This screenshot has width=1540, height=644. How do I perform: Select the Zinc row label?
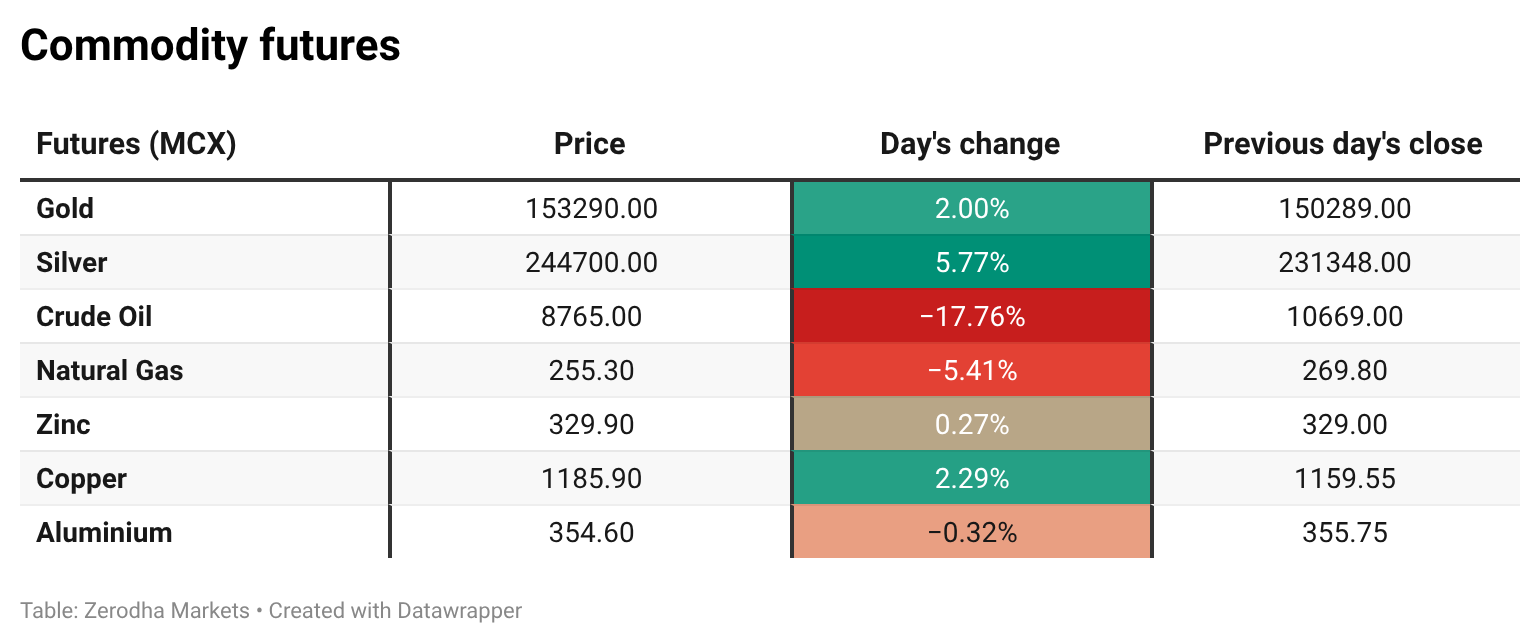coord(63,425)
